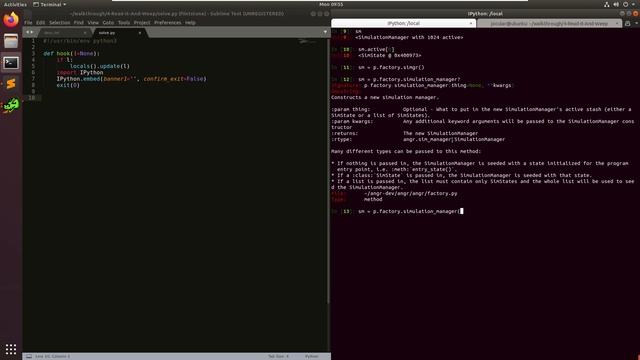Open the Files manager dock icon
The image size is (640, 360).
click(11, 41)
